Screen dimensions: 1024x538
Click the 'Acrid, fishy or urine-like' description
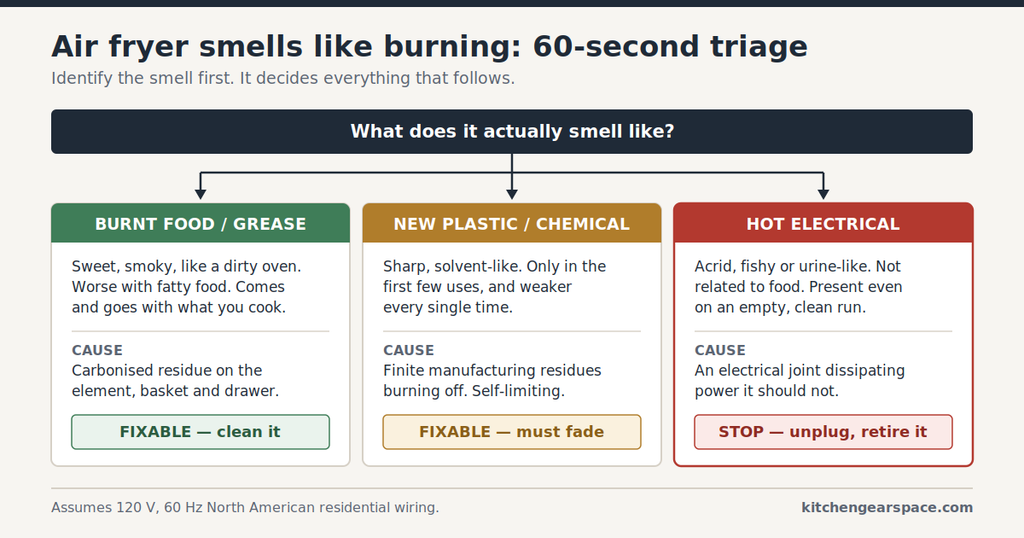798,287
